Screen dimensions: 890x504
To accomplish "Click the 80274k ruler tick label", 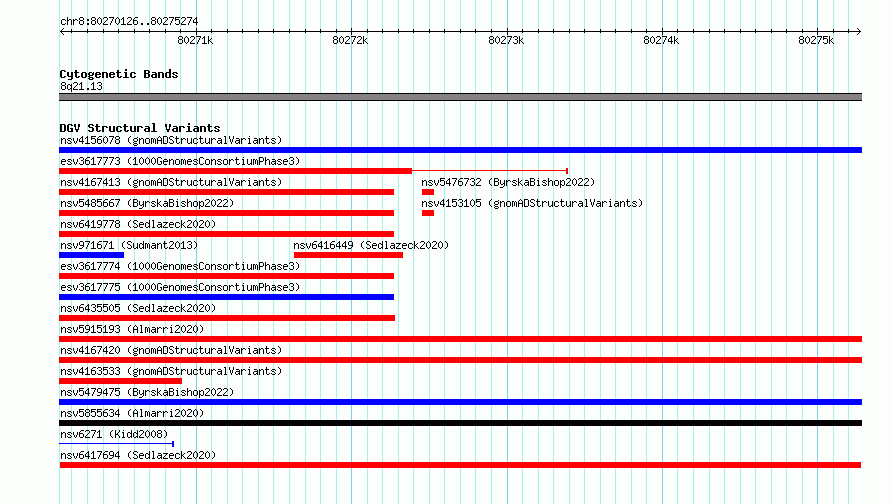I will (661, 40).
